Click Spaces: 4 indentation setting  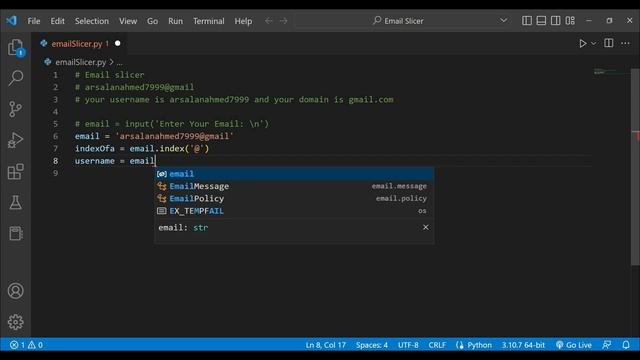coord(372,345)
